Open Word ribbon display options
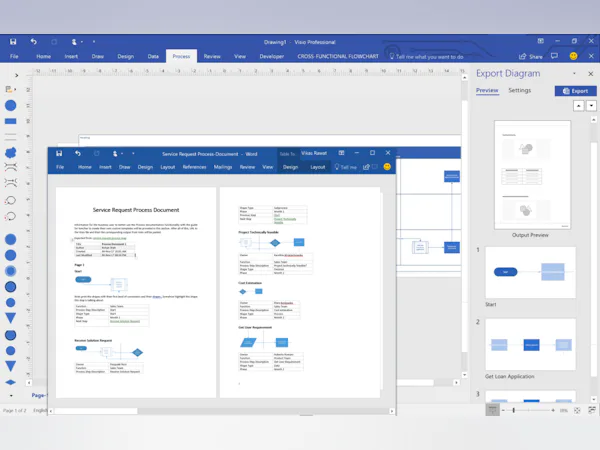The width and height of the screenshot is (600, 450). [341, 153]
